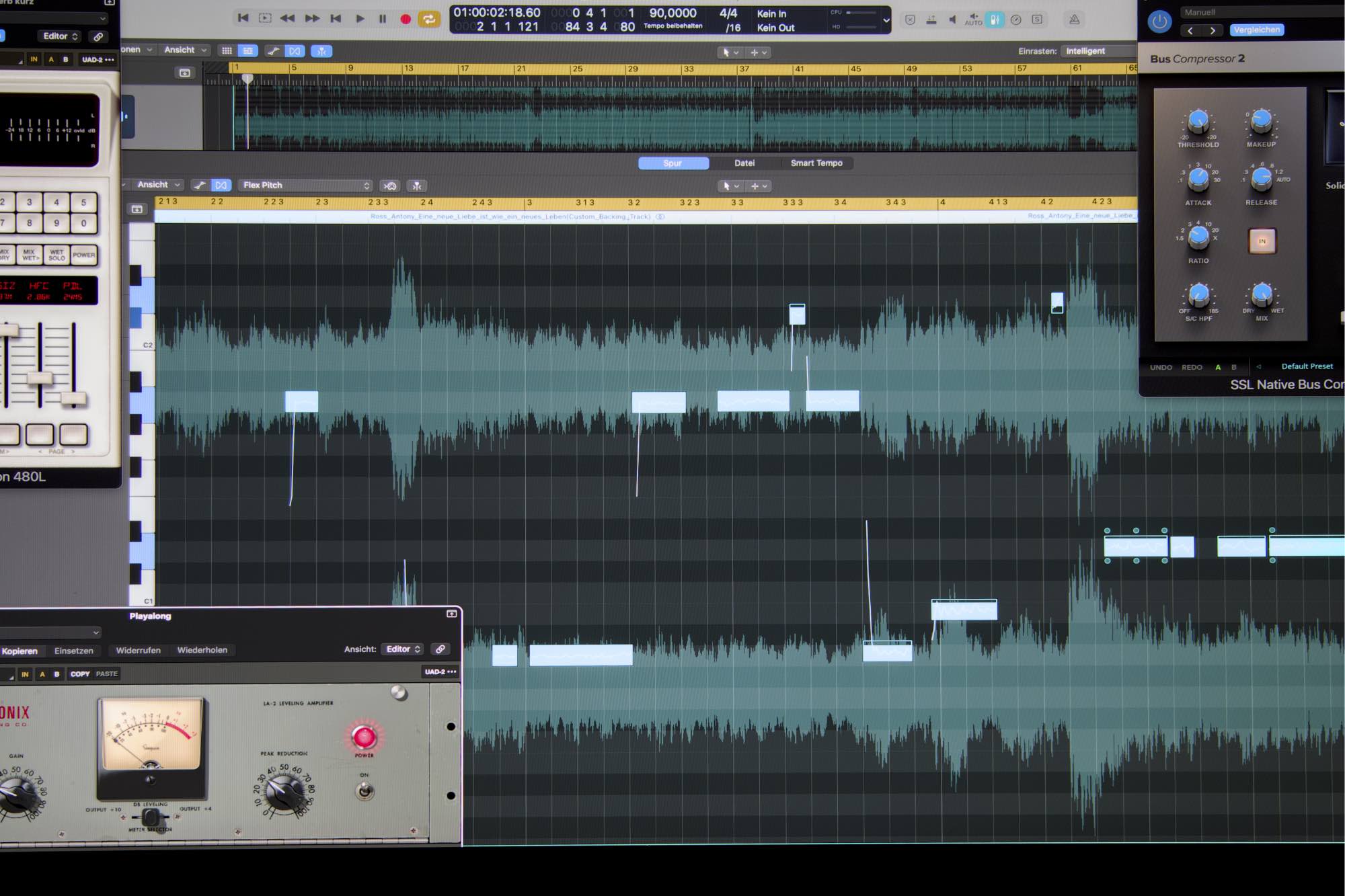Screen dimensions: 1345x896
Task: Click the 4/4 time signature in LCD
Action: [x=728, y=13]
